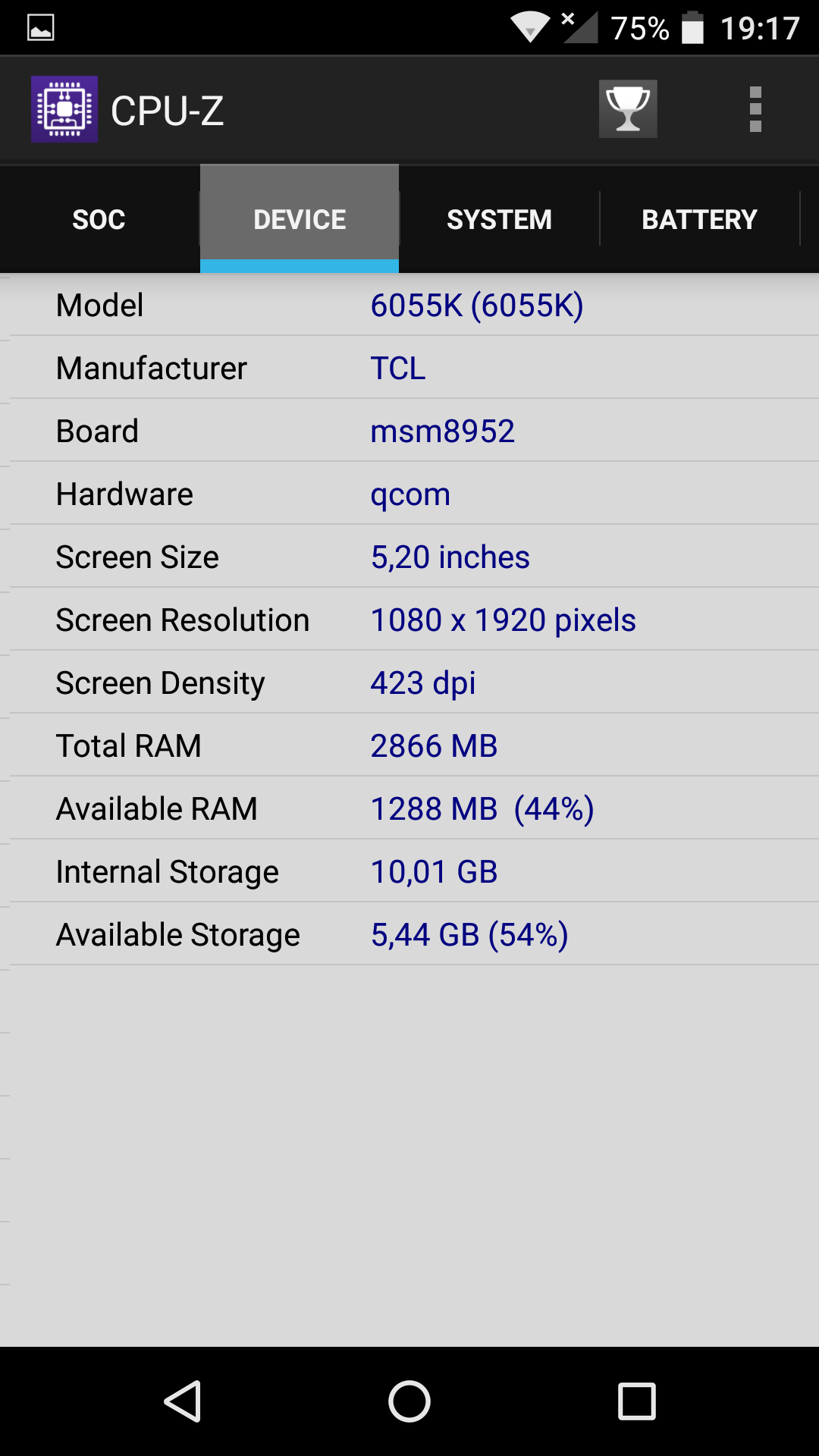819x1456 pixels.
Task: Tap the Android home circle button
Action: (409, 1401)
